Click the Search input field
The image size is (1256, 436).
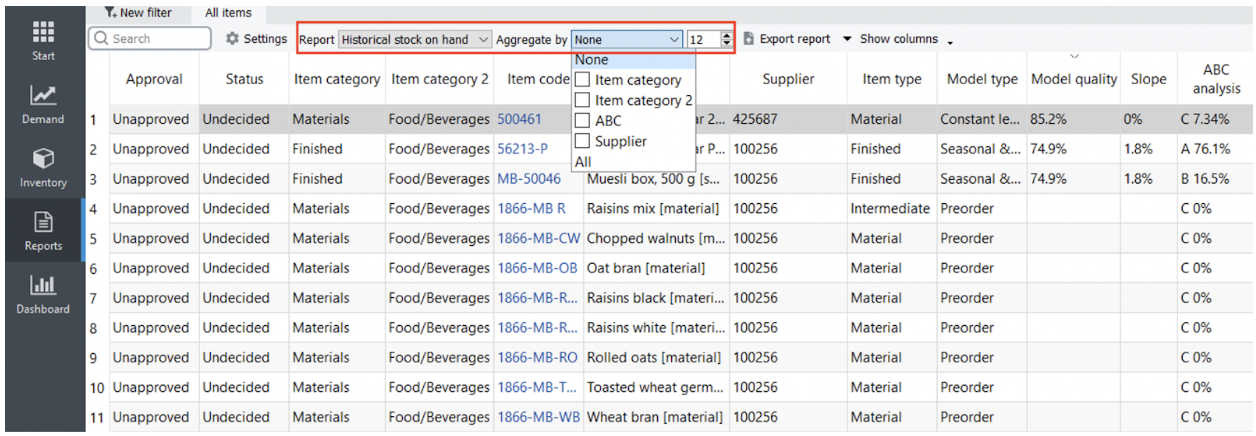click(x=158, y=39)
